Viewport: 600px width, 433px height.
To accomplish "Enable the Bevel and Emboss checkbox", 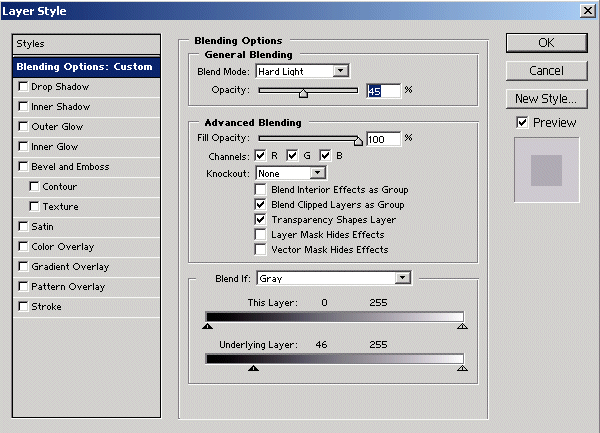I will [23, 166].
